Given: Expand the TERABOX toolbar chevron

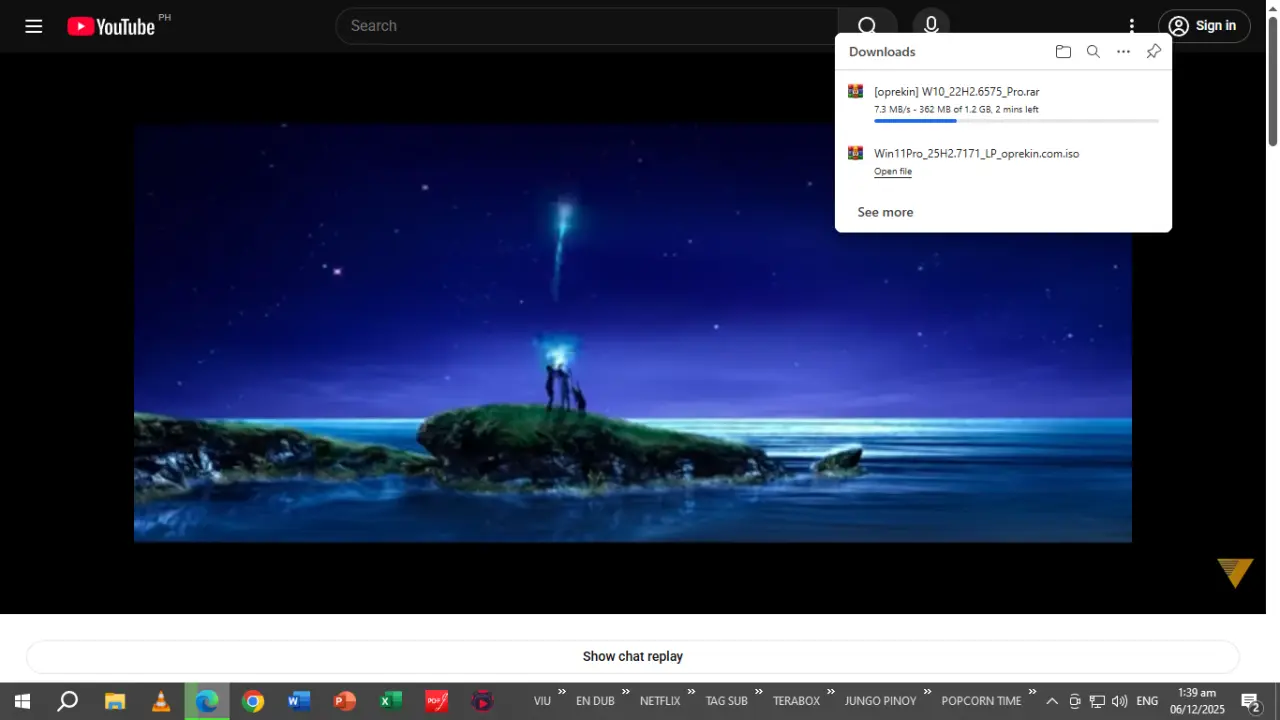Looking at the screenshot, I should 831,691.
